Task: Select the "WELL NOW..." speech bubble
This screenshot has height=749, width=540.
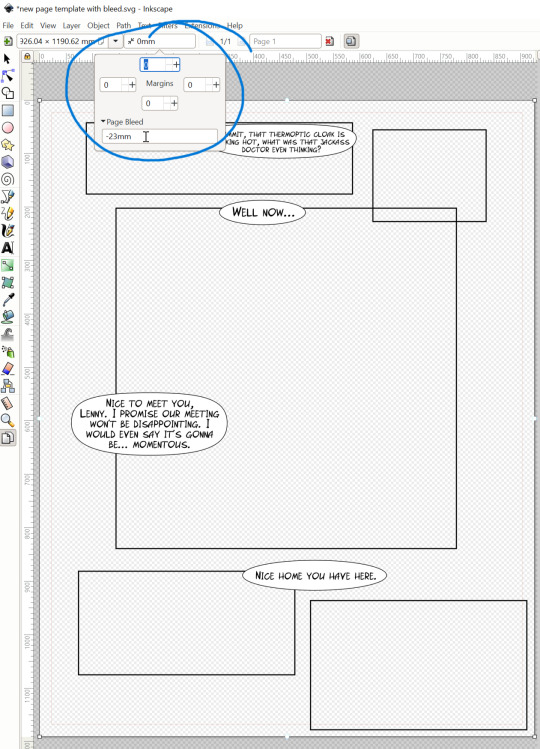Action: pyautogui.click(x=262, y=213)
